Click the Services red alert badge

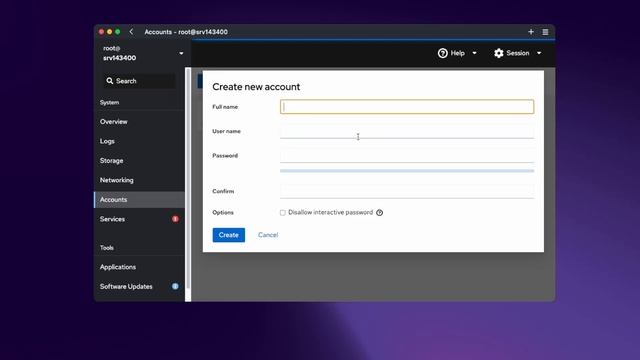point(175,219)
